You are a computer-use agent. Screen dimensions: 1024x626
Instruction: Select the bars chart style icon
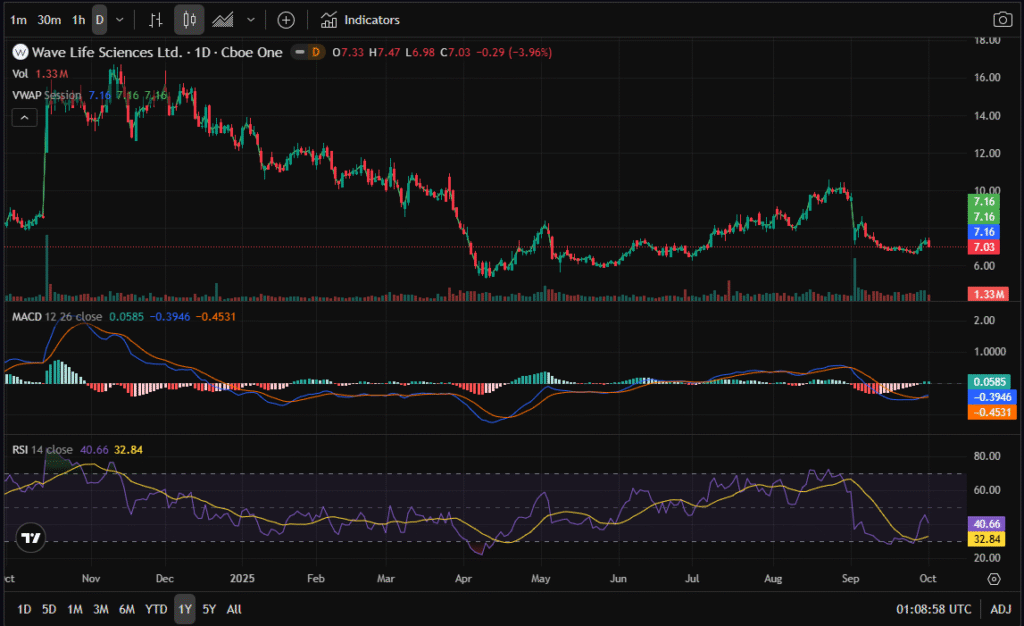155,20
